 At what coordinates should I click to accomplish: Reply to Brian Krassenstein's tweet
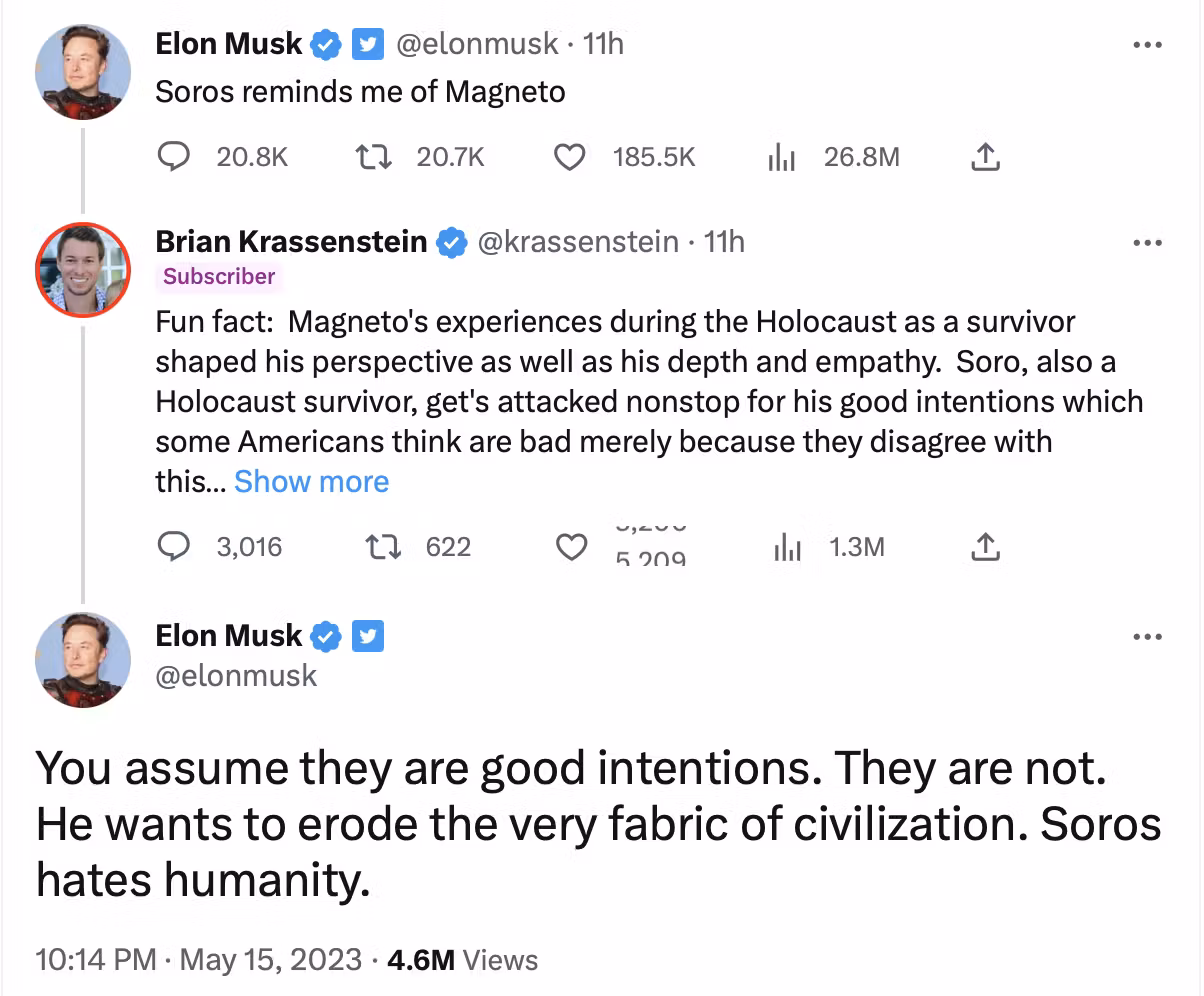pyautogui.click(x=176, y=547)
